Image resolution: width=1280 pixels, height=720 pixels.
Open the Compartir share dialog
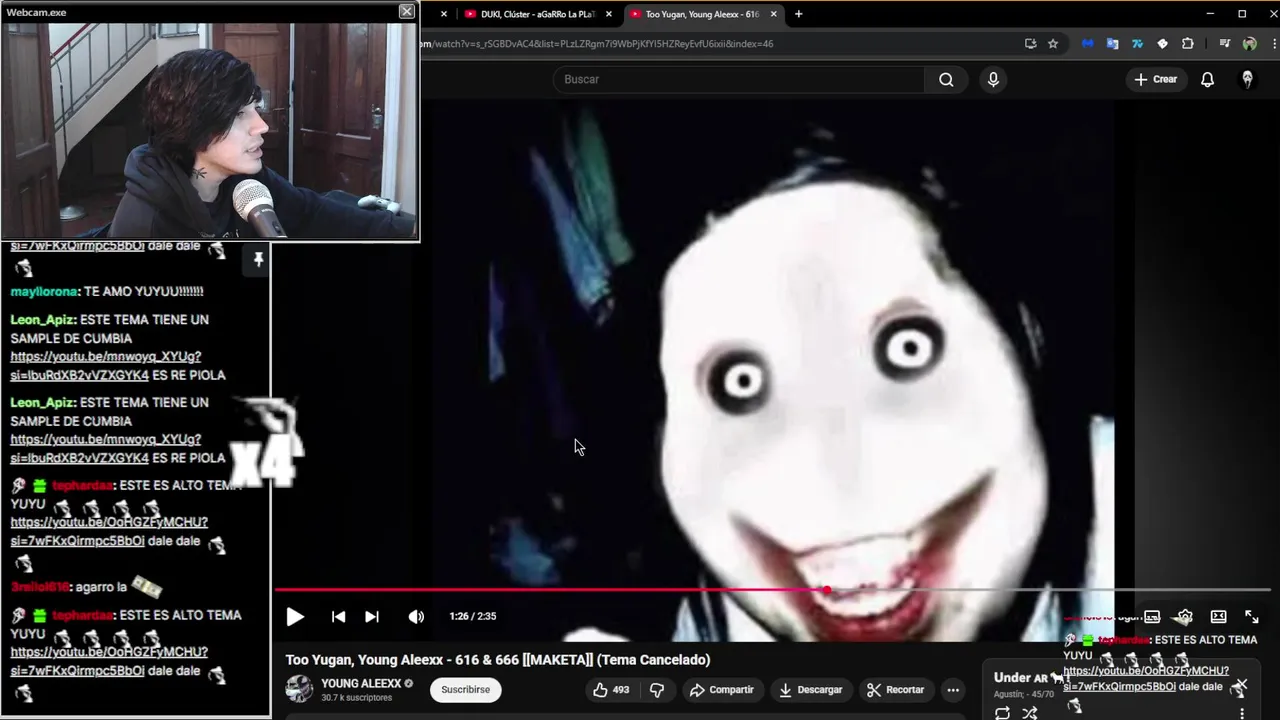coord(722,690)
